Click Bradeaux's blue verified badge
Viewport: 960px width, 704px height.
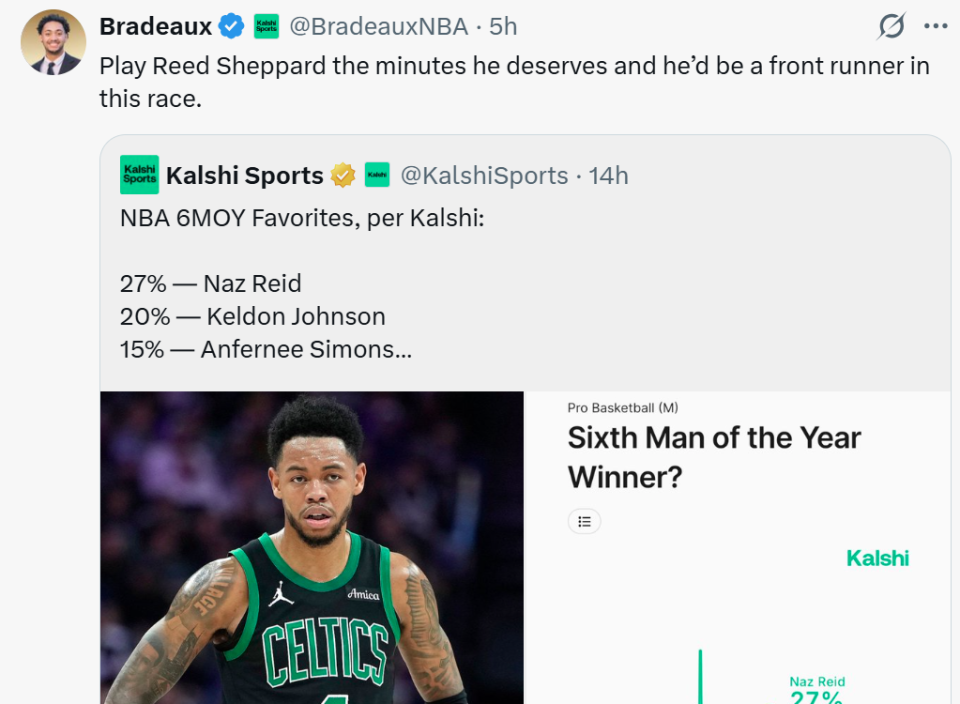pos(231,26)
